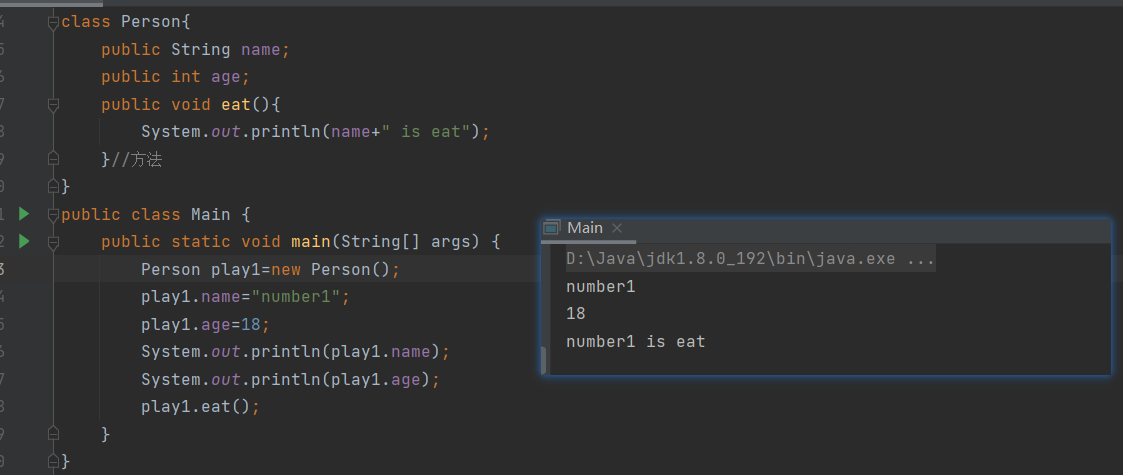The height and width of the screenshot is (475, 1123).
Task: Run the main method from gutter arrow
Action: tap(24, 241)
